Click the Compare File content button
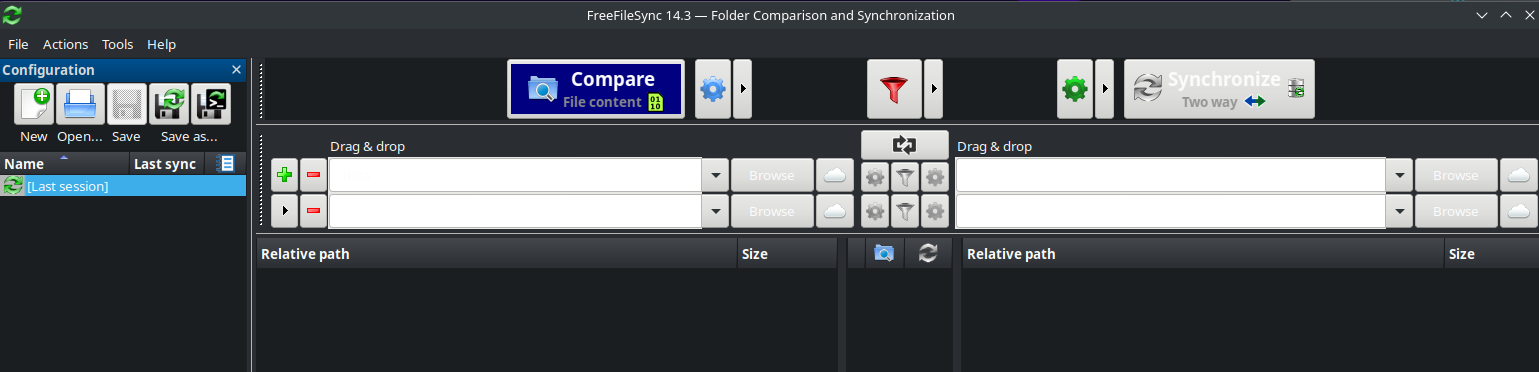1539x372 pixels. [596, 89]
